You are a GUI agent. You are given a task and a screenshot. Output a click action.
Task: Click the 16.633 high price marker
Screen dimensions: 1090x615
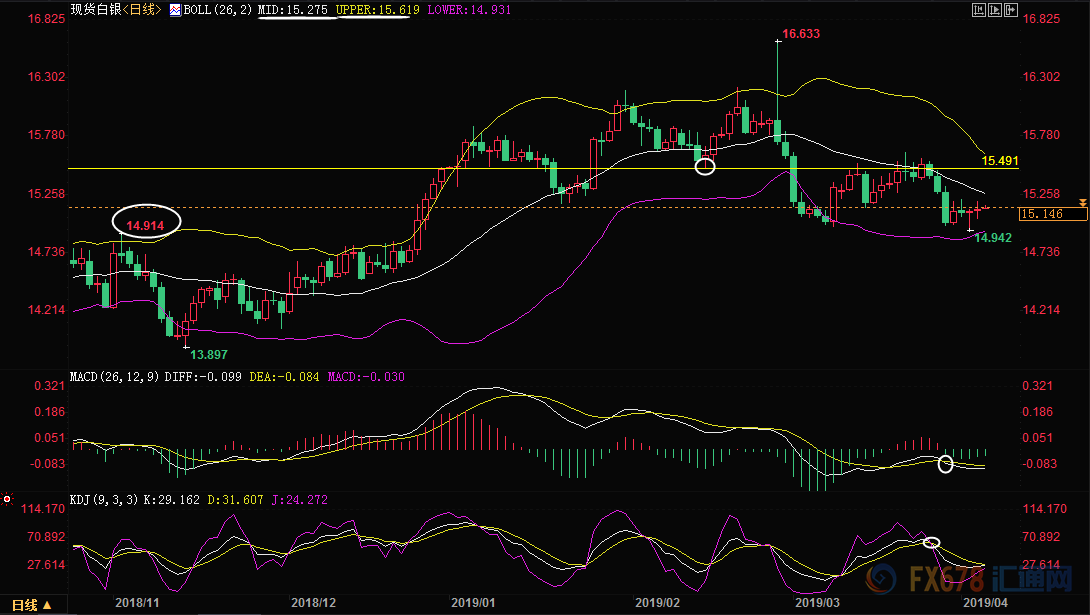click(x=801, y=34)
